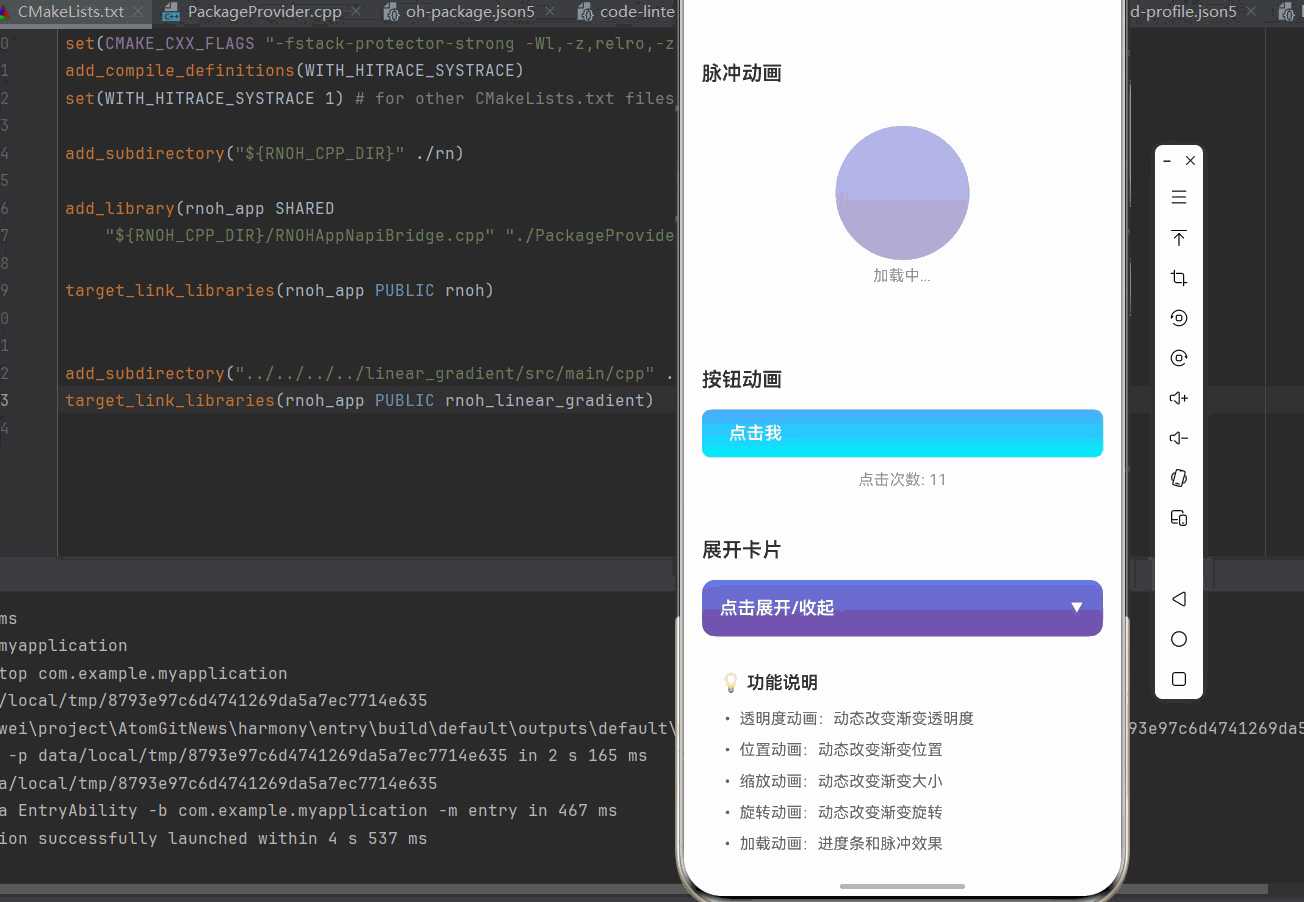Viewport: 1304px width, 902px height.
Task: Close the emulator toolbar panel
Action: 1190,160
